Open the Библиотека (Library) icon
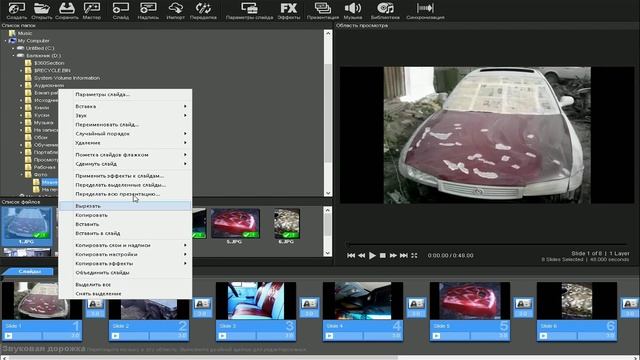640x360 pixels. [x=385, y=11]
